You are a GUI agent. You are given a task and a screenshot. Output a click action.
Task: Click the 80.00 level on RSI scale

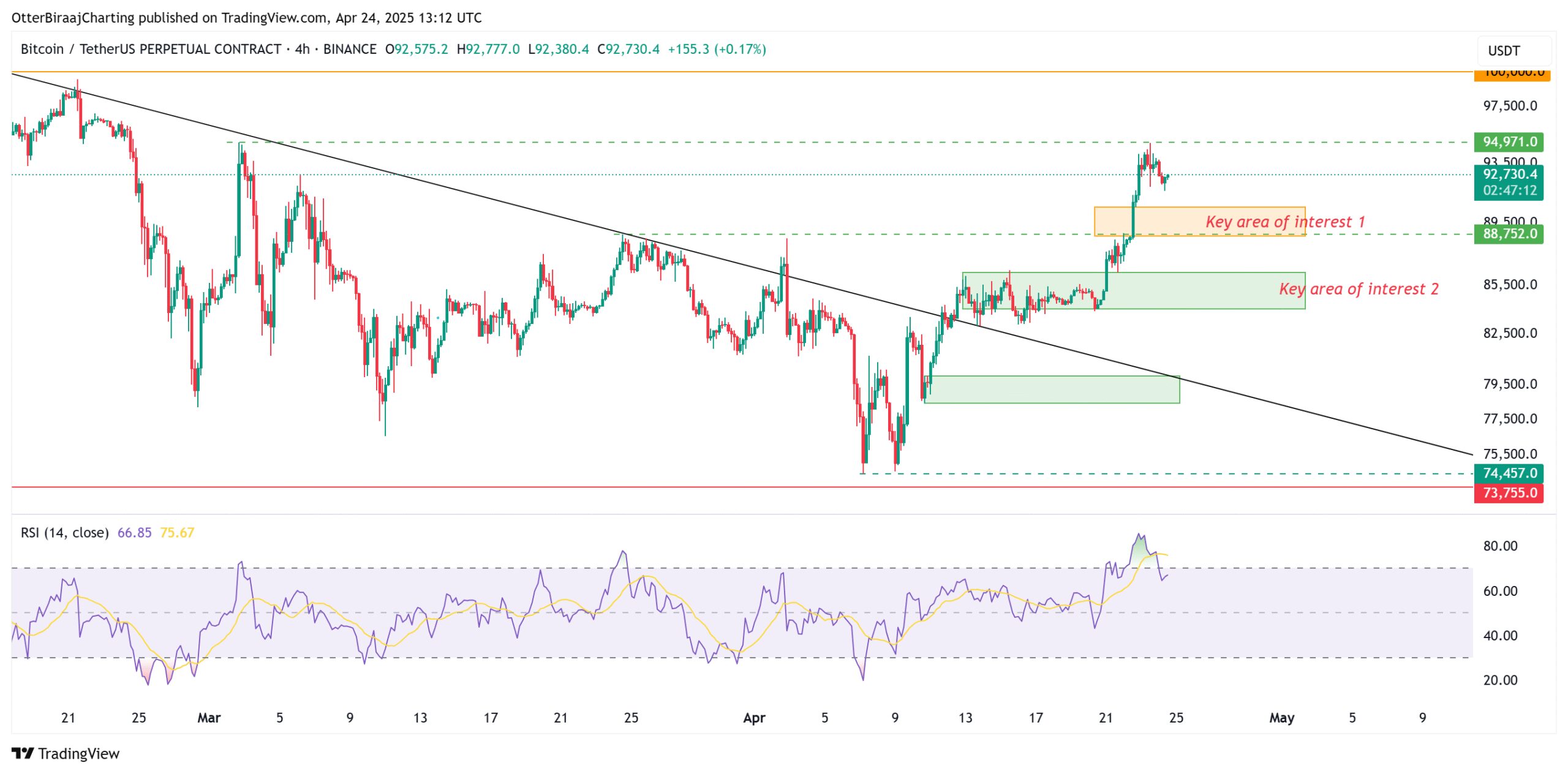[x=1499, y=546]
